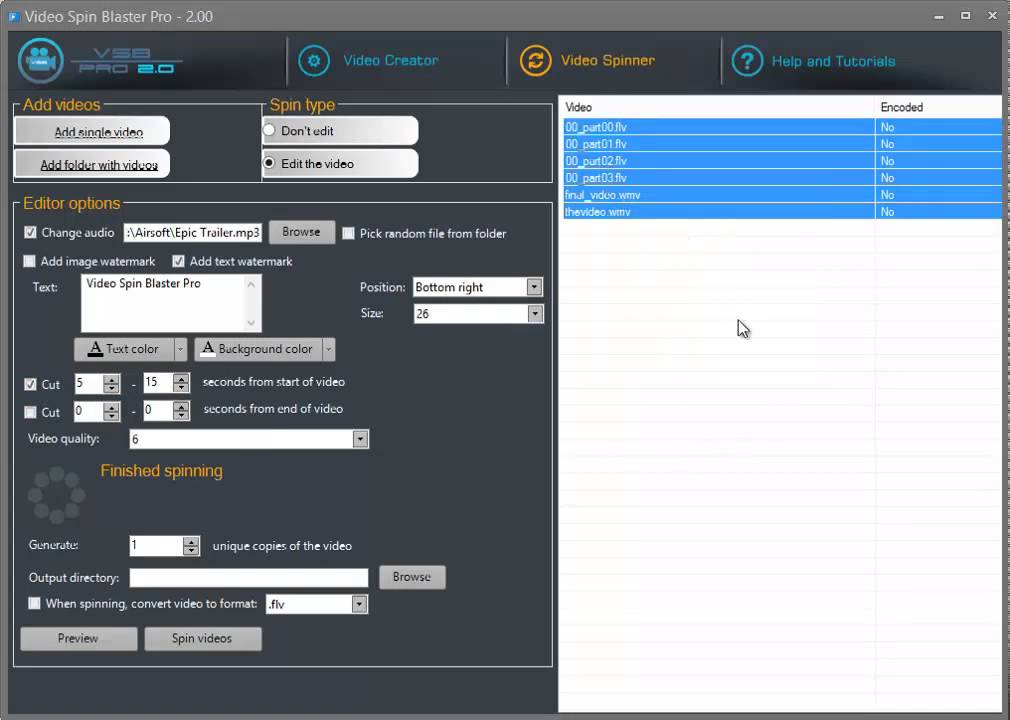Click watermark text box scroll down arrow
This screenshot has height=720, width=1010.
251,323
